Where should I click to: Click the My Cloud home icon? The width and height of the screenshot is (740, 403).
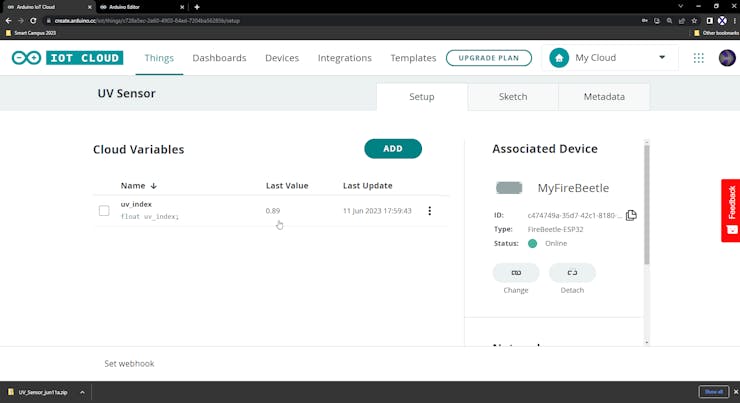pos(559,58)
